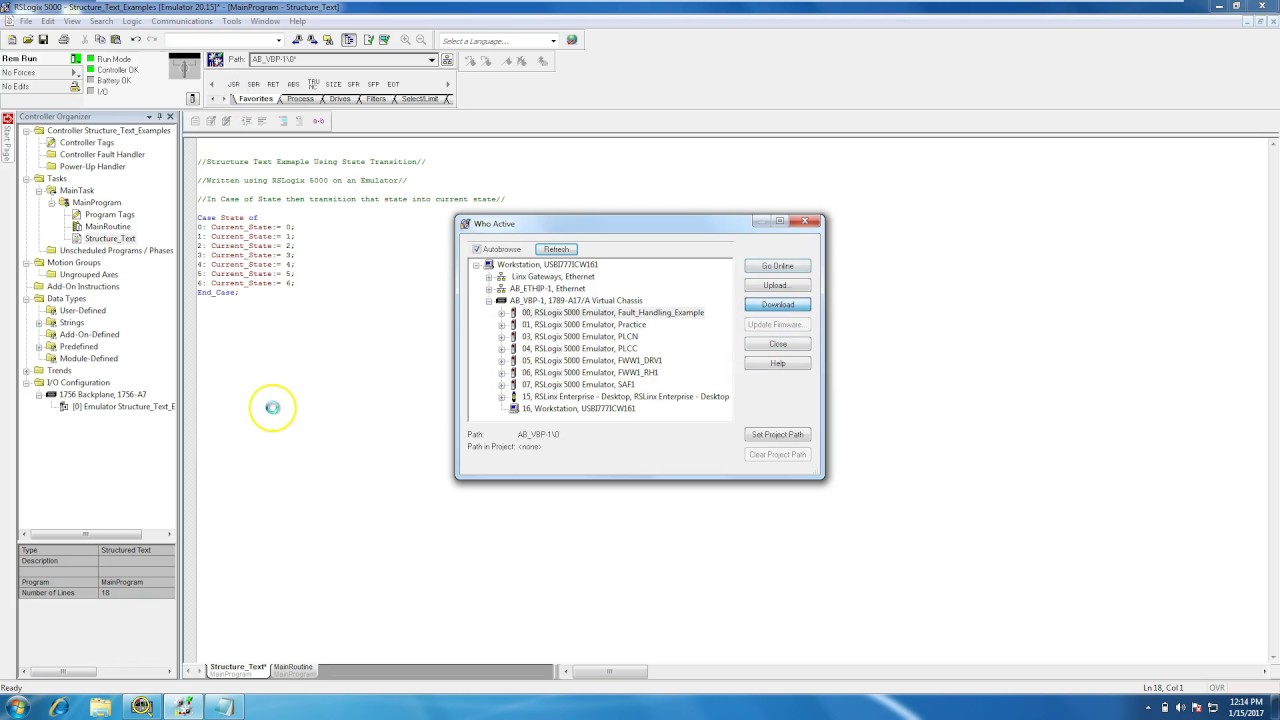Select 00 Emulator Fault_Handling_Example device
This screenshot has height=720, width=1280.
(x=612, y=313)
